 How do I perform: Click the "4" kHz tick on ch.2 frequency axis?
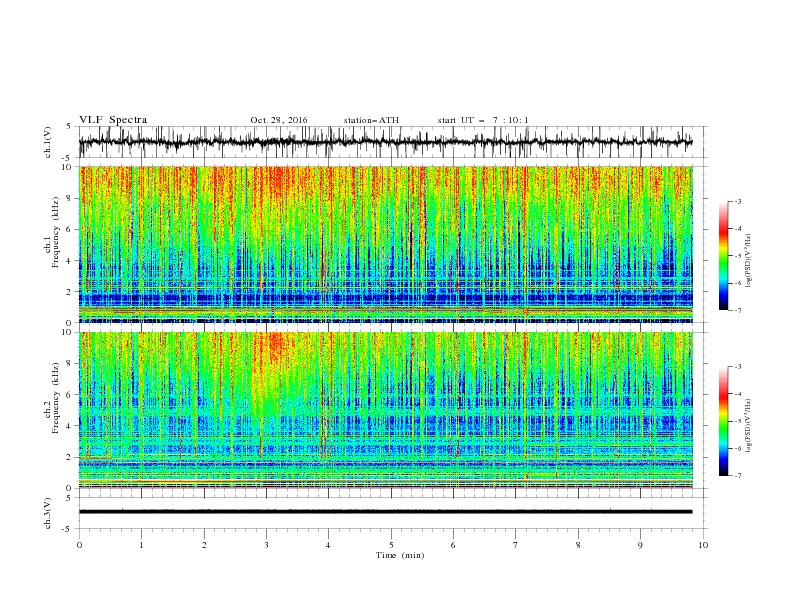tap(70, 426)
